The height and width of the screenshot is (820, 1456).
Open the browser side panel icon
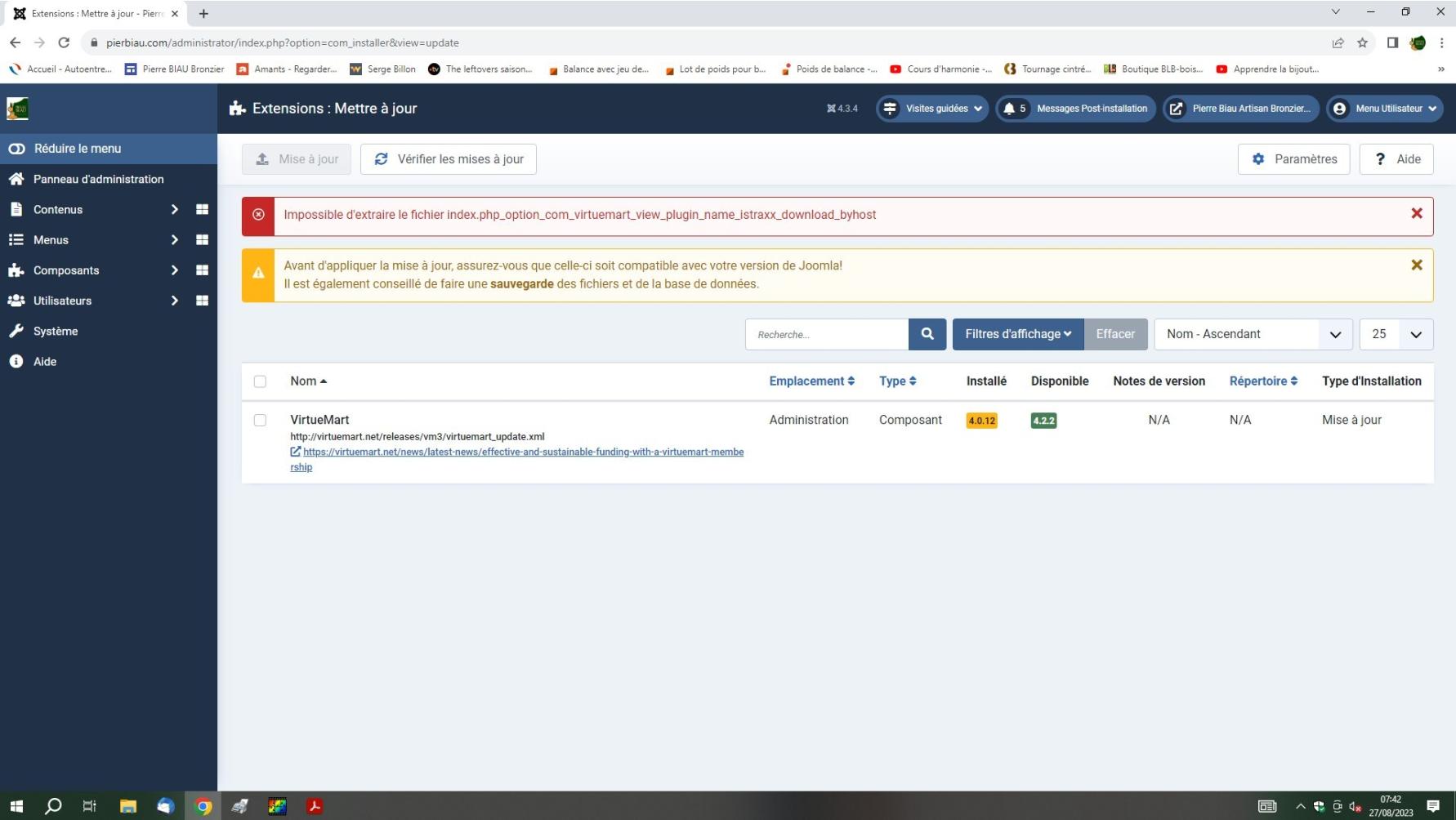(x=1392, y=42)
